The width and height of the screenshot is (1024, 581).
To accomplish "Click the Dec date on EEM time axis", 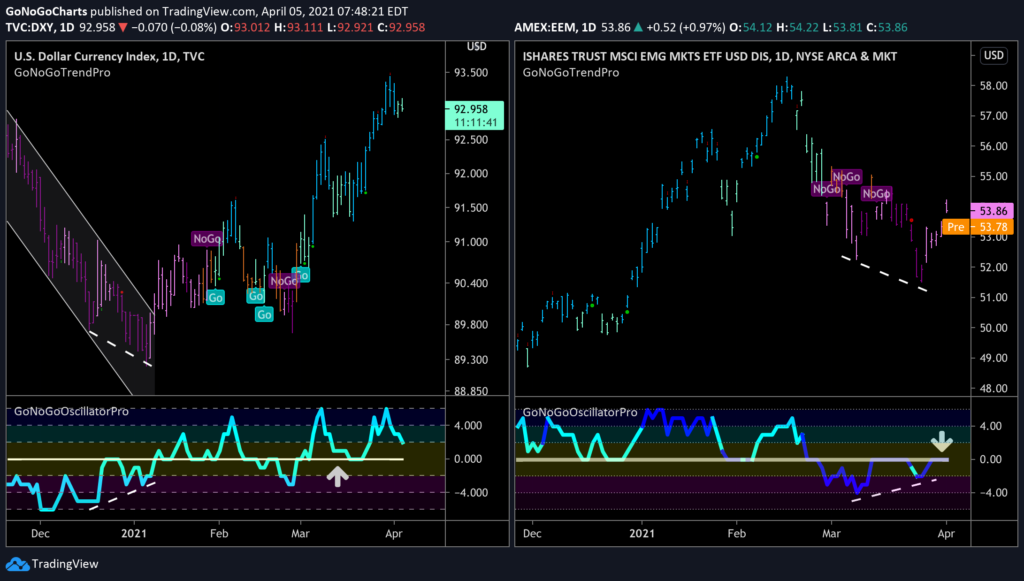I will click(532, 533).
